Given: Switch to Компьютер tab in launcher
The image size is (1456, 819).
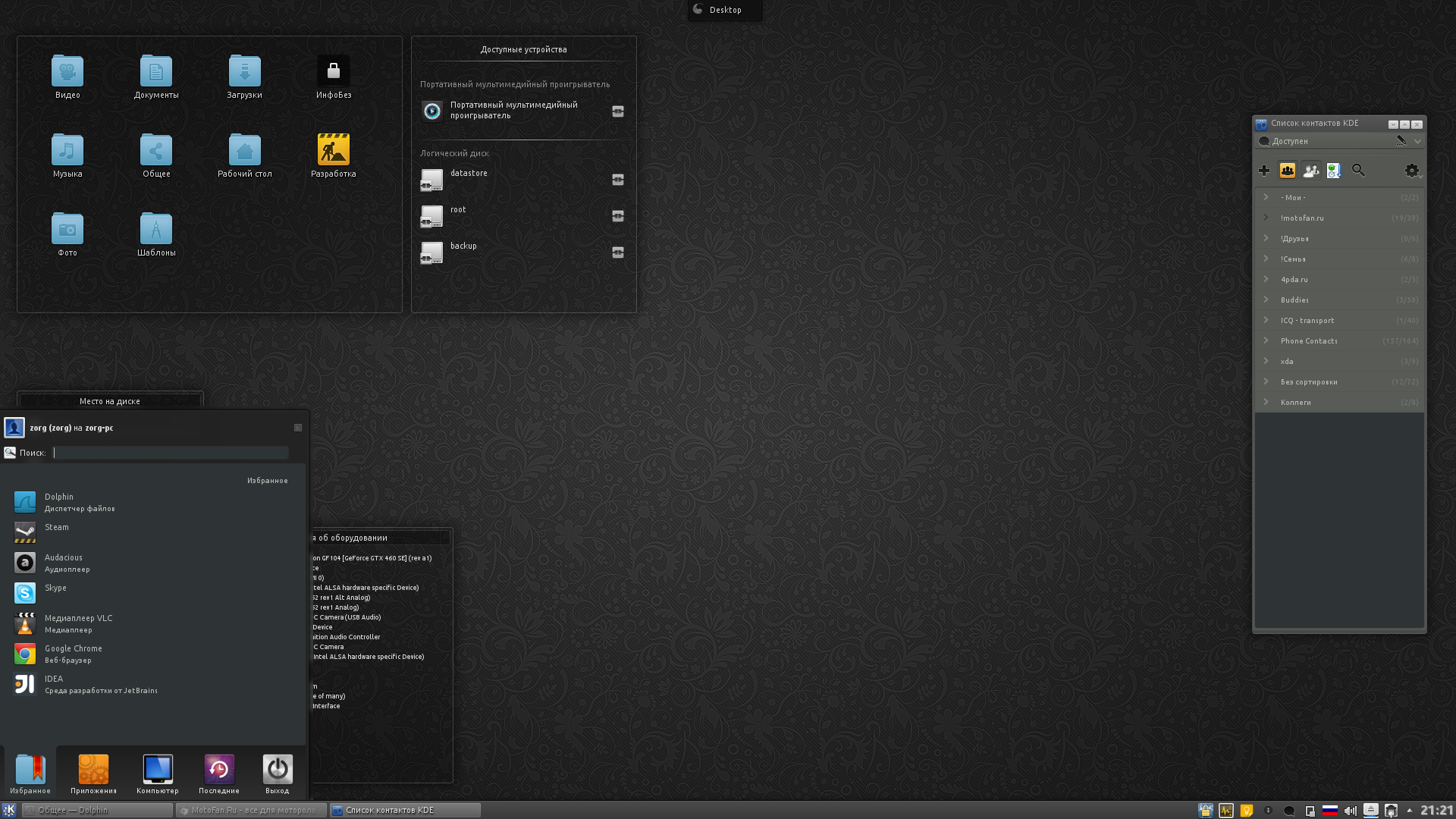Looking at the screenshot, I should pos(158,773).
